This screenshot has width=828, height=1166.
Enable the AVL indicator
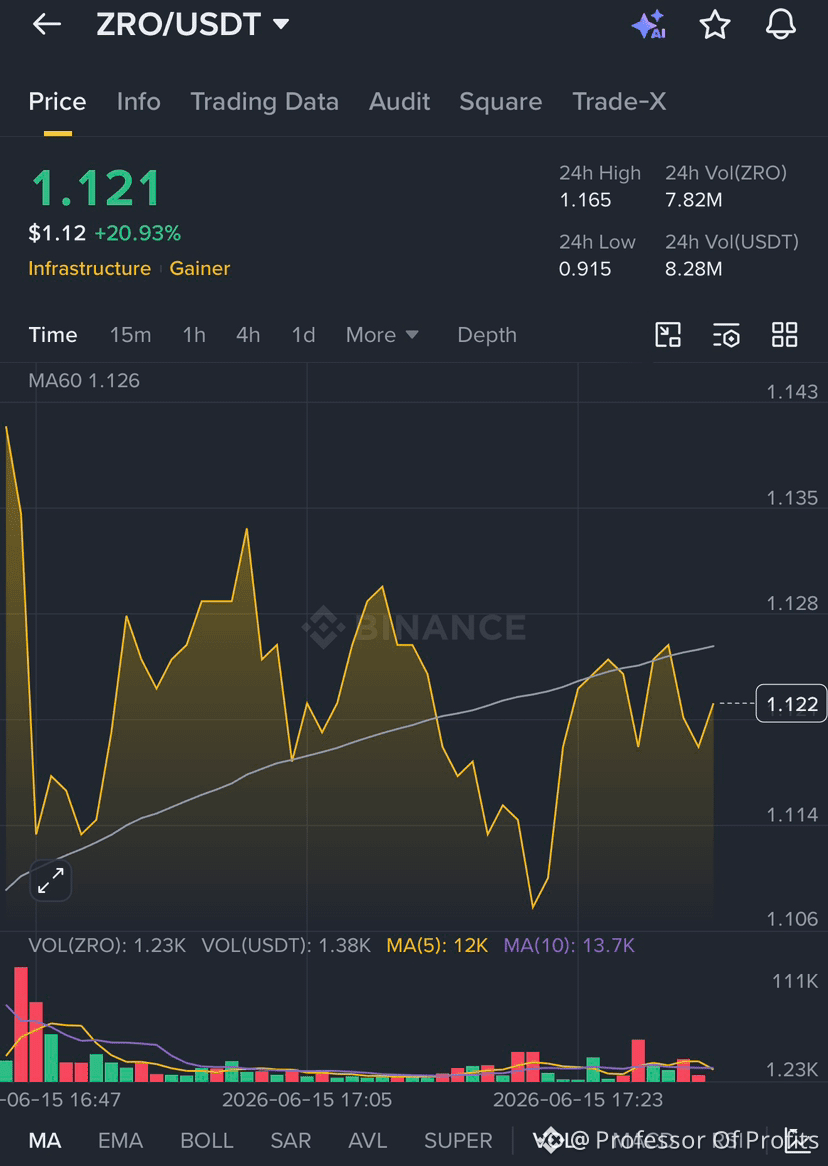coord(368,1141)
